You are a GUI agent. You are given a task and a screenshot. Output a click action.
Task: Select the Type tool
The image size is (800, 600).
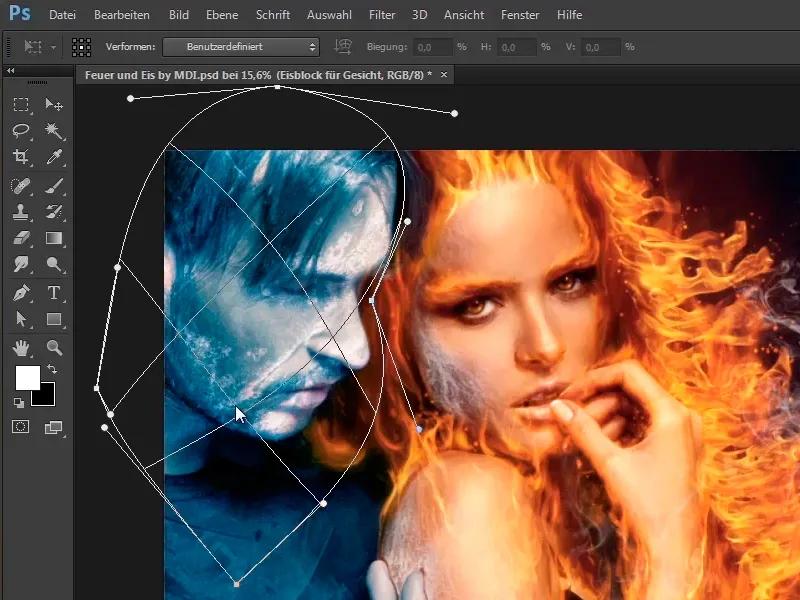click(x=54, y=293)
